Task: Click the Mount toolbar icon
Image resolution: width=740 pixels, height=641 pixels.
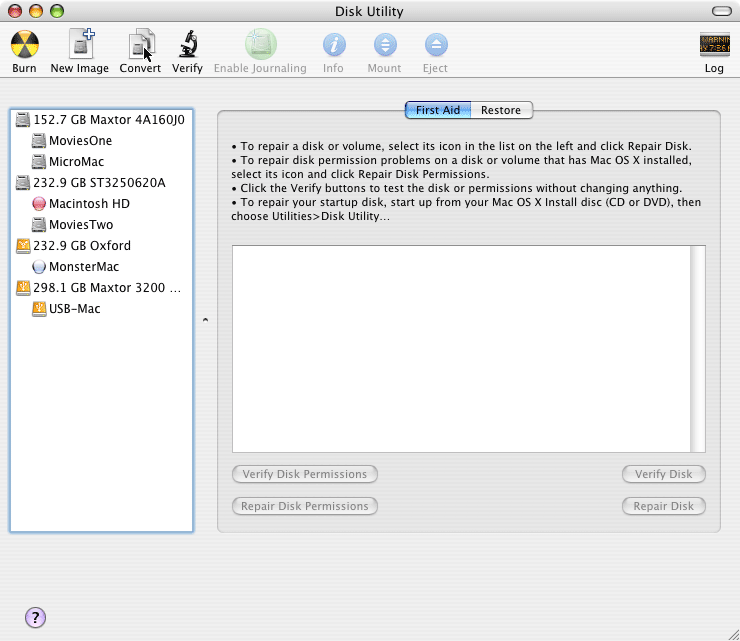Action: click(x=385, y=45)
